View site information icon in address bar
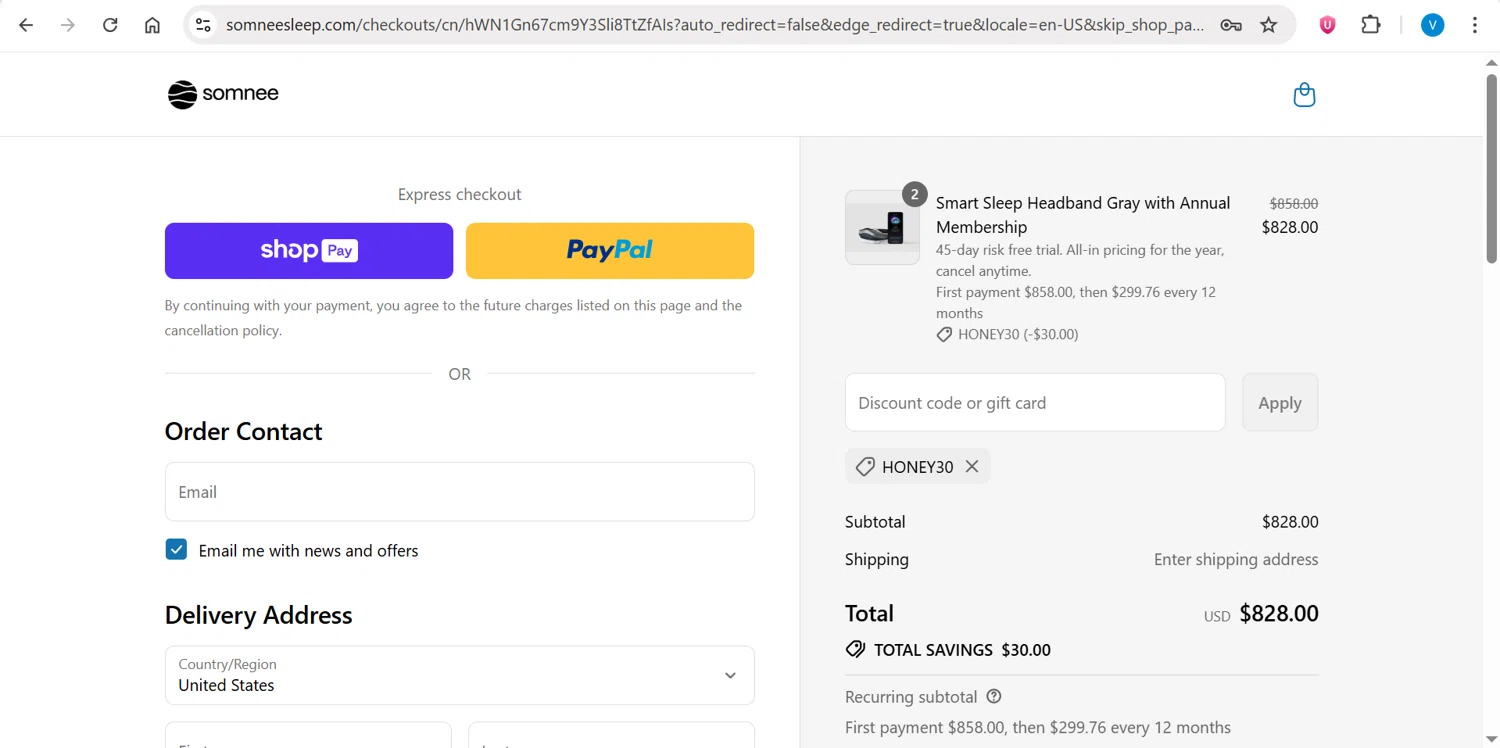This screenshot has height=748, width=1500. [203, 25]
